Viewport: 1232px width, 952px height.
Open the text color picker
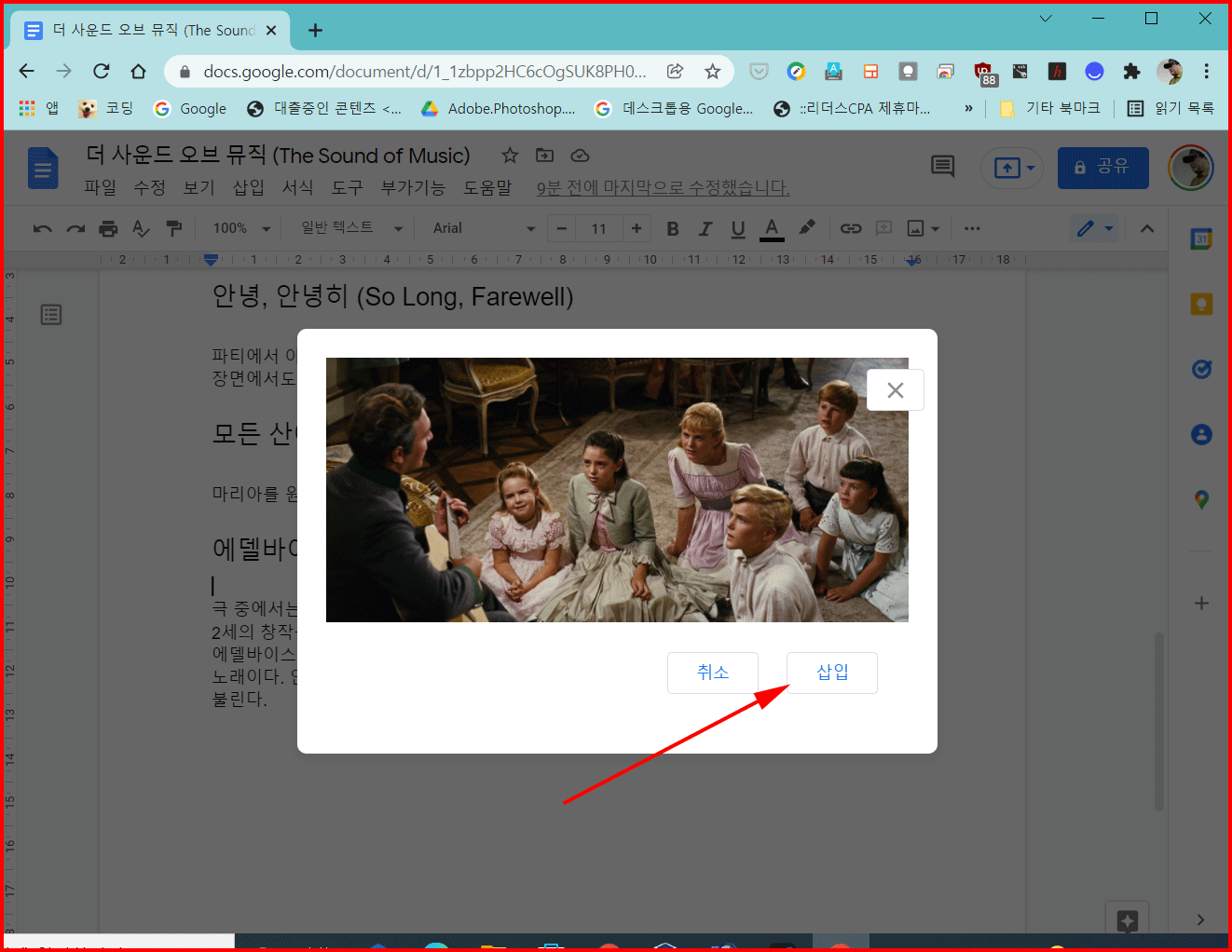(x=772, y=228)
